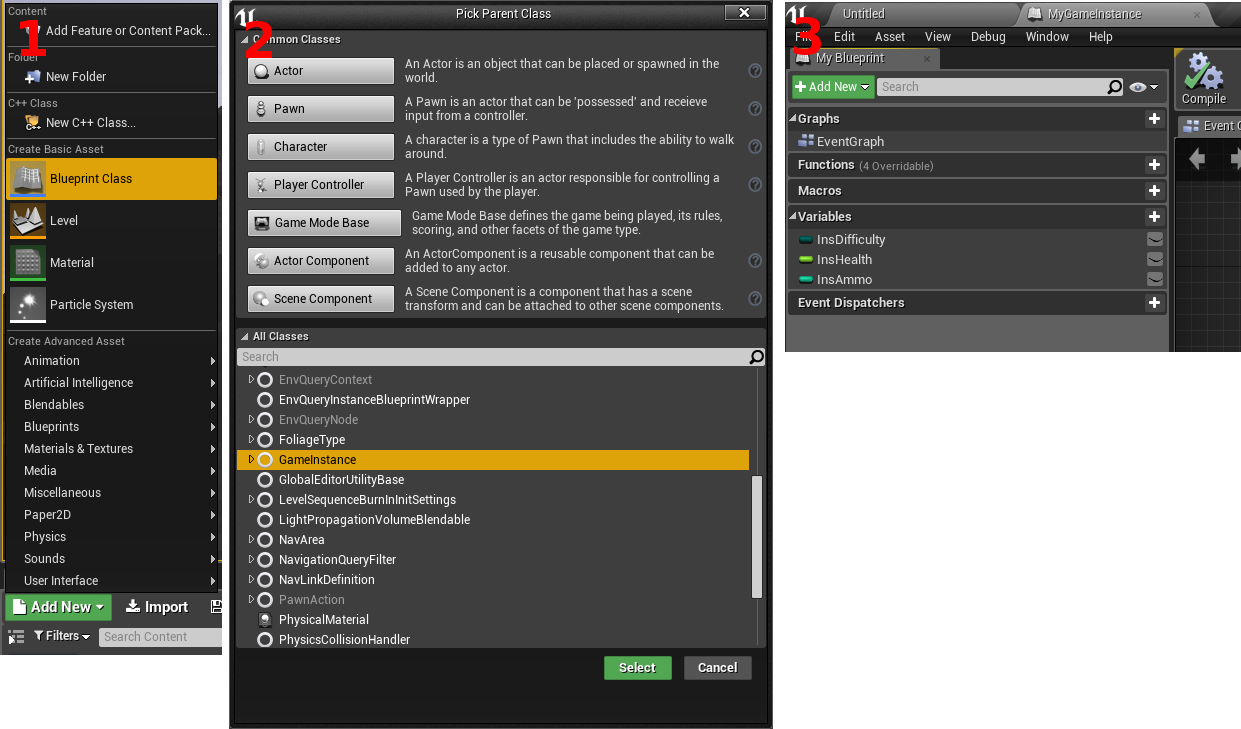
Task: Open the Filters dropdown
Action: (62, 637)
